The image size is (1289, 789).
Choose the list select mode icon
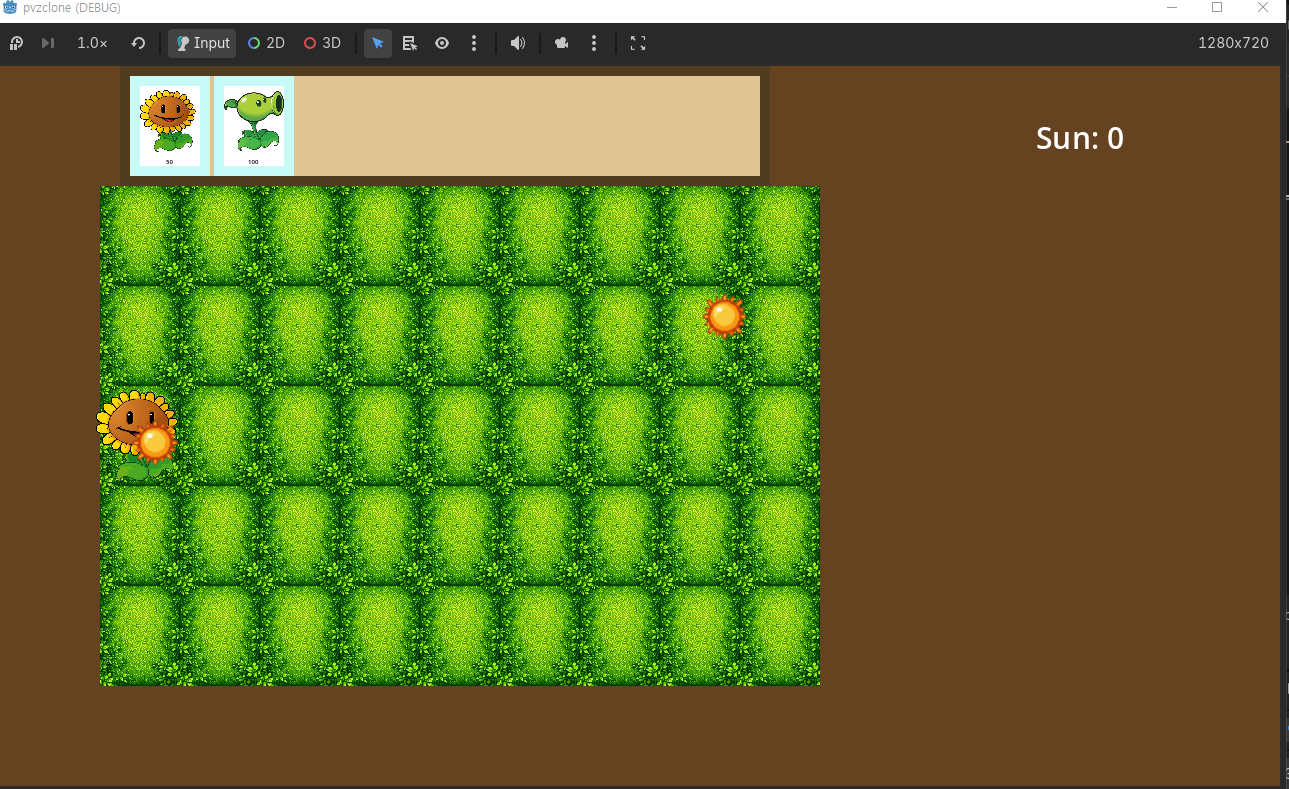pos(409,43)
